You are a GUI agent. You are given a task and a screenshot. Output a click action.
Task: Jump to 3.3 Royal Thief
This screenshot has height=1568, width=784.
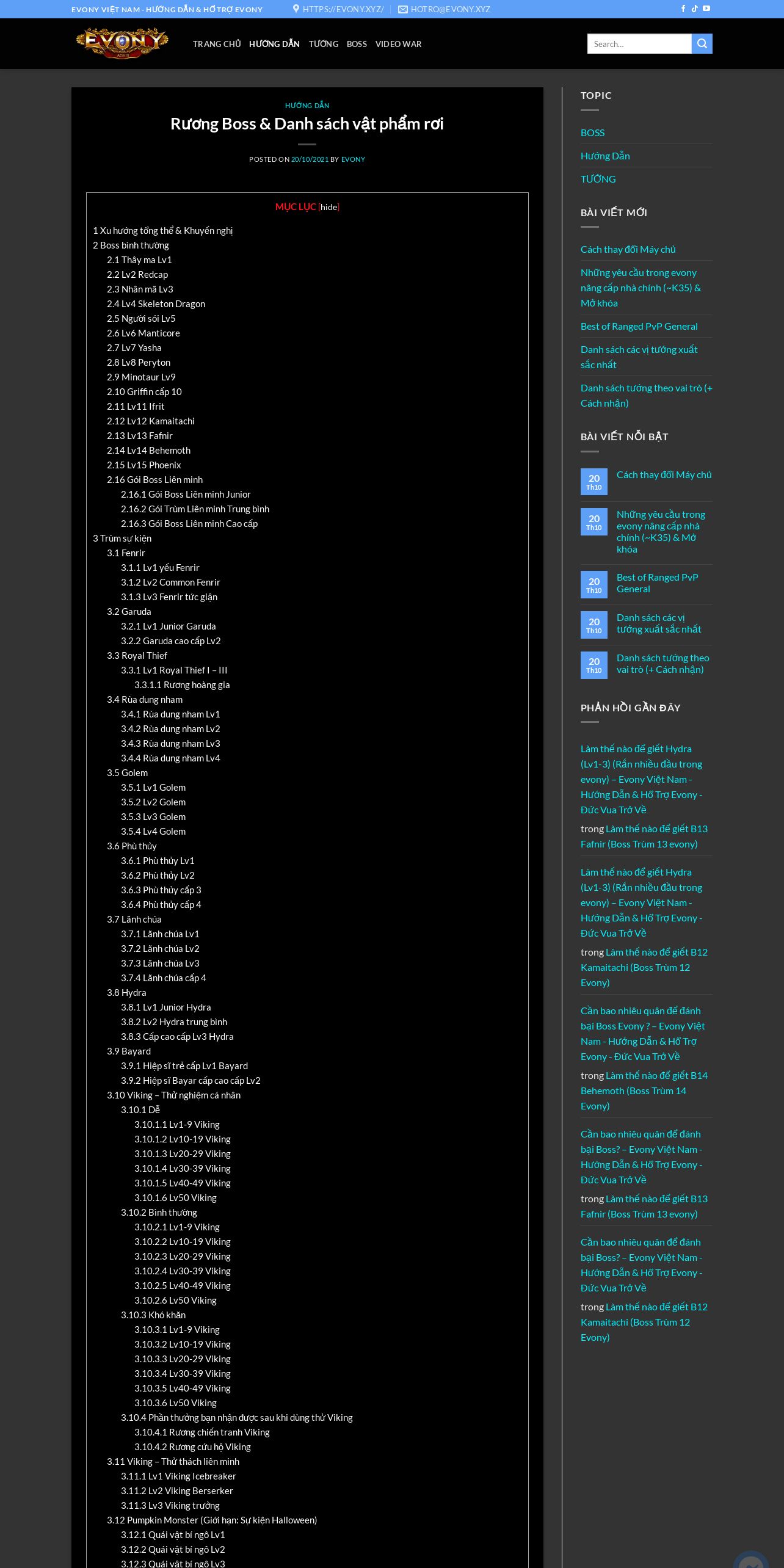click(x=137, y=656)
